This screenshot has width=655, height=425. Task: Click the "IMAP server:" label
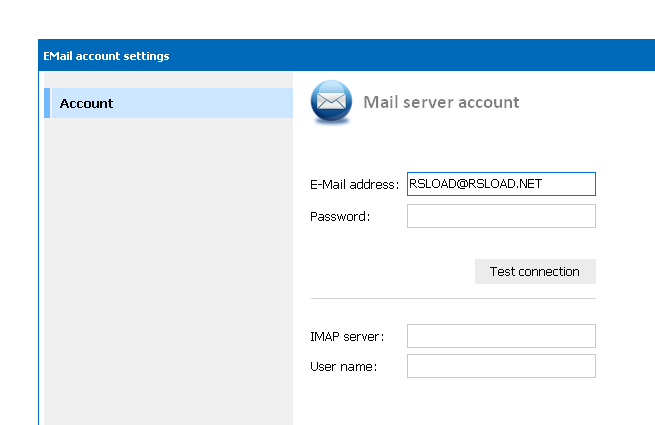[x=347, y=336]
